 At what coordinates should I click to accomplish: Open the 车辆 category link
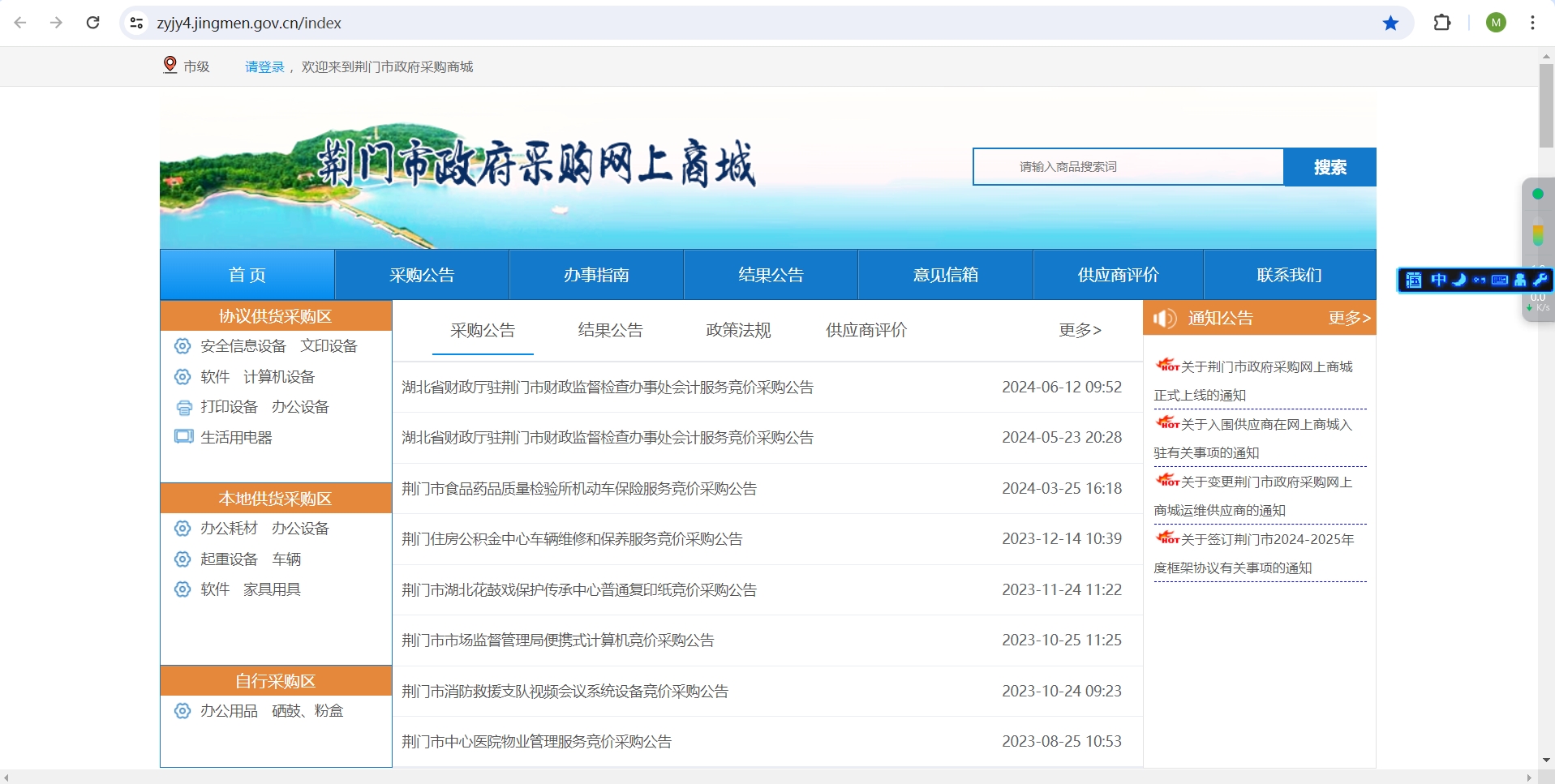click(286, 559)
